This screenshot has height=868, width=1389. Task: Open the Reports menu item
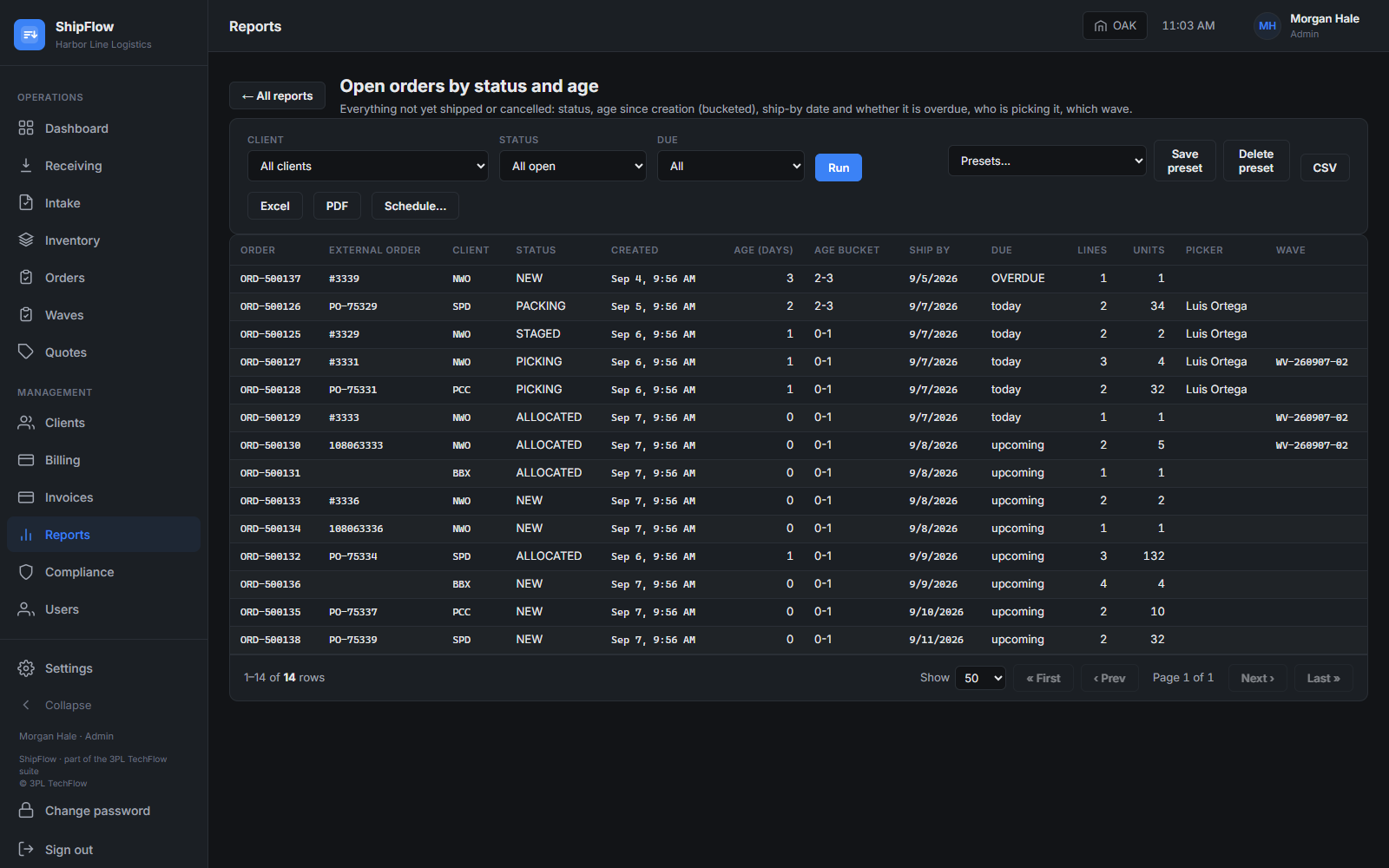[103, 535]
